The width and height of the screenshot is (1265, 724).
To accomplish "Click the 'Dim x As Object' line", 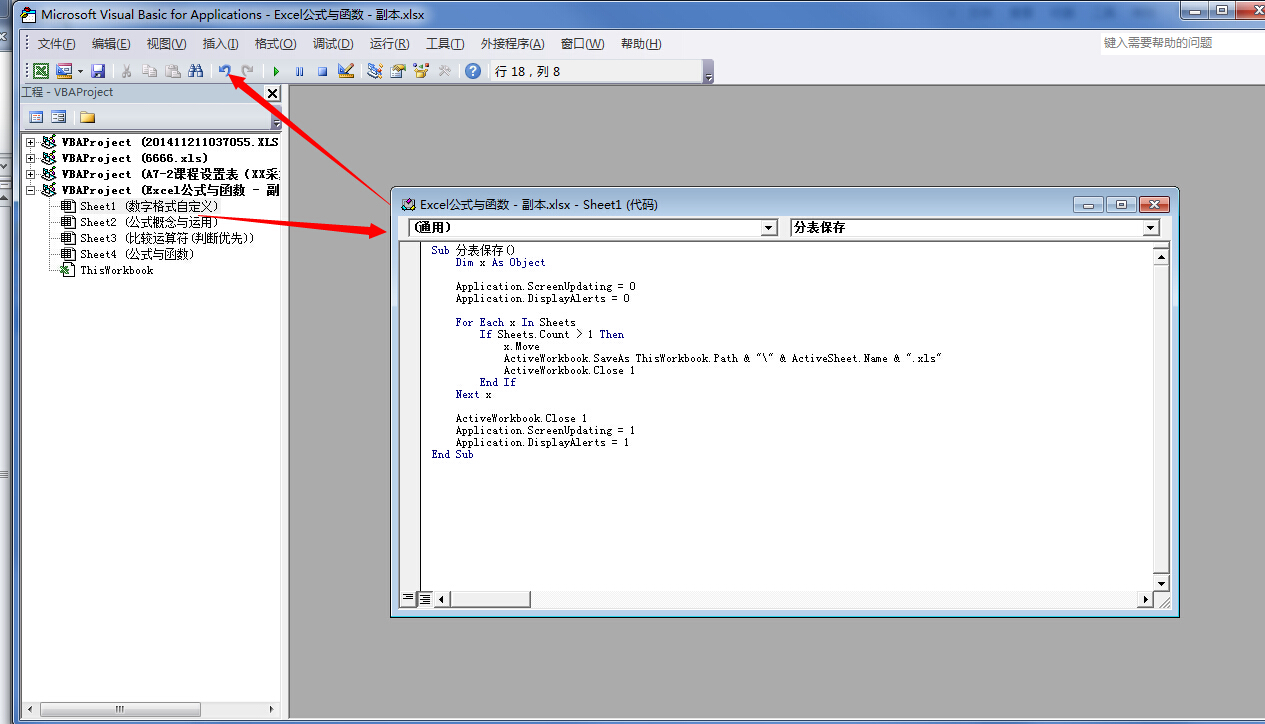I will (500, 262).
